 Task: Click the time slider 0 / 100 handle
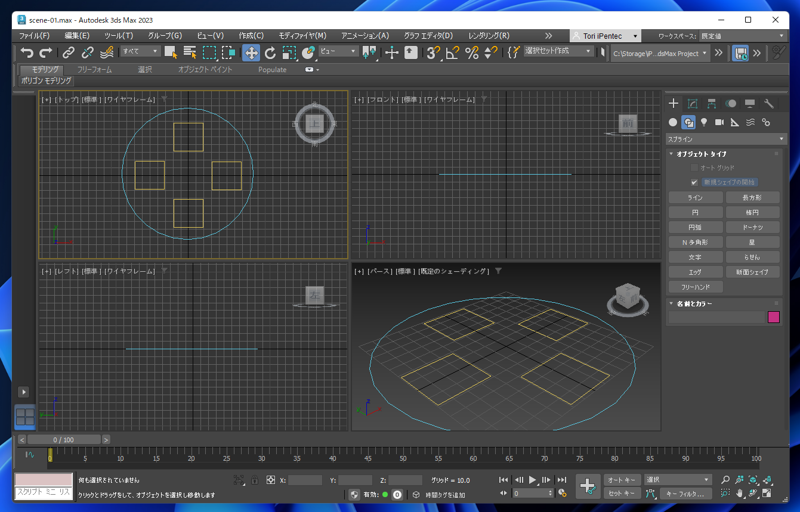[x=64, y=440]
